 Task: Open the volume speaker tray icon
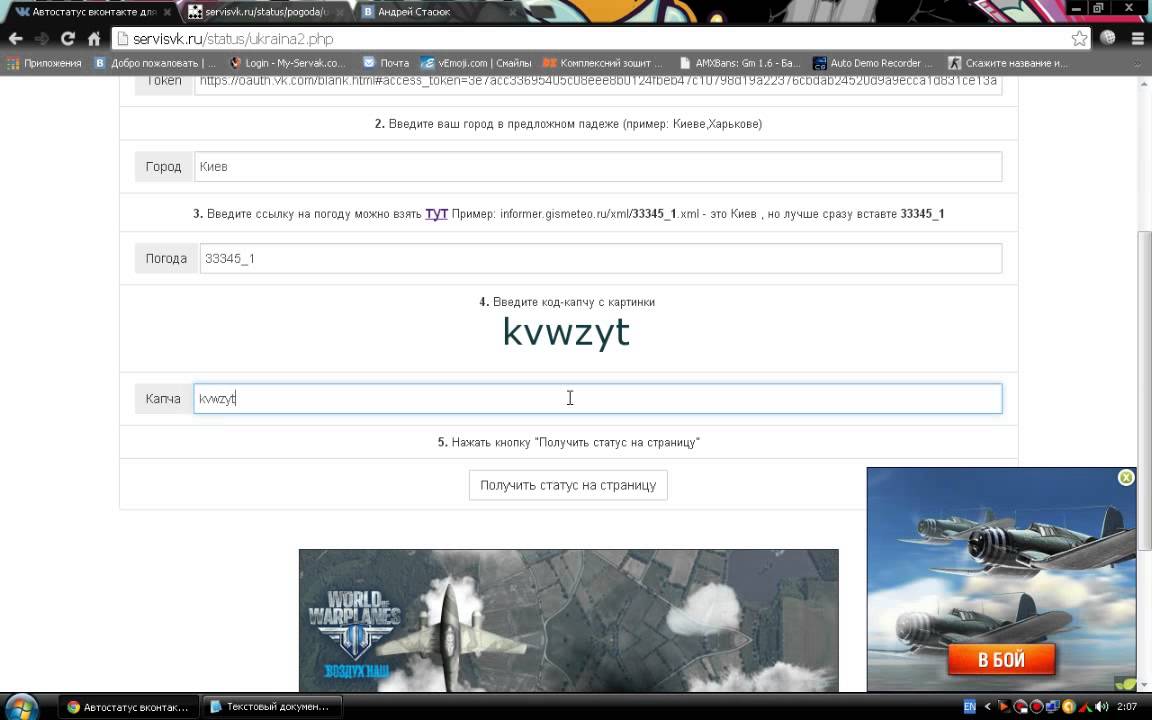point(1101,707)
